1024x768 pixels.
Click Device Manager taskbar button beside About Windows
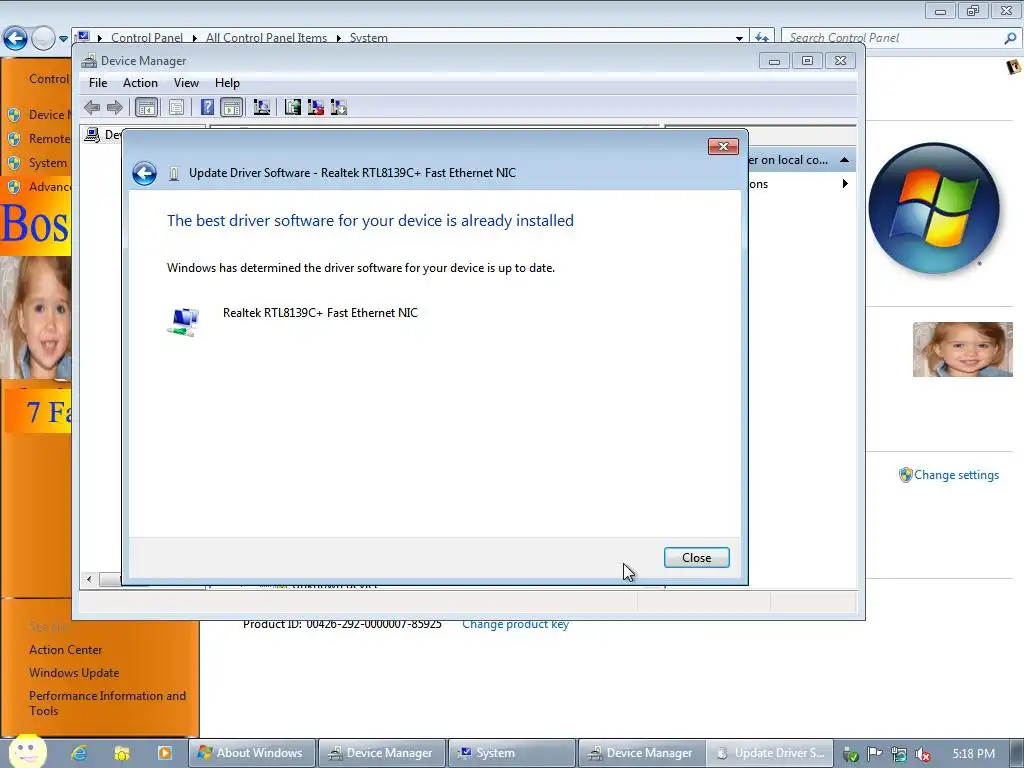(x=381, y=753)
